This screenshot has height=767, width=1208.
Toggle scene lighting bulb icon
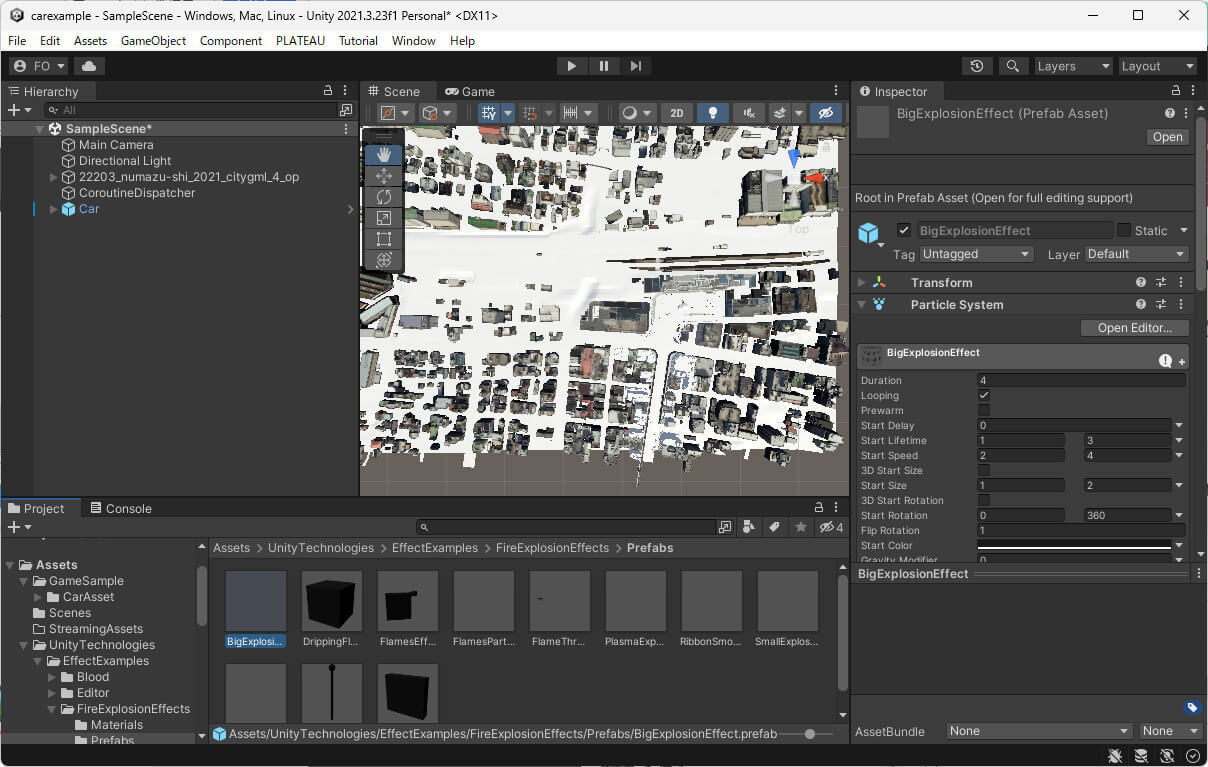[712, 113]
